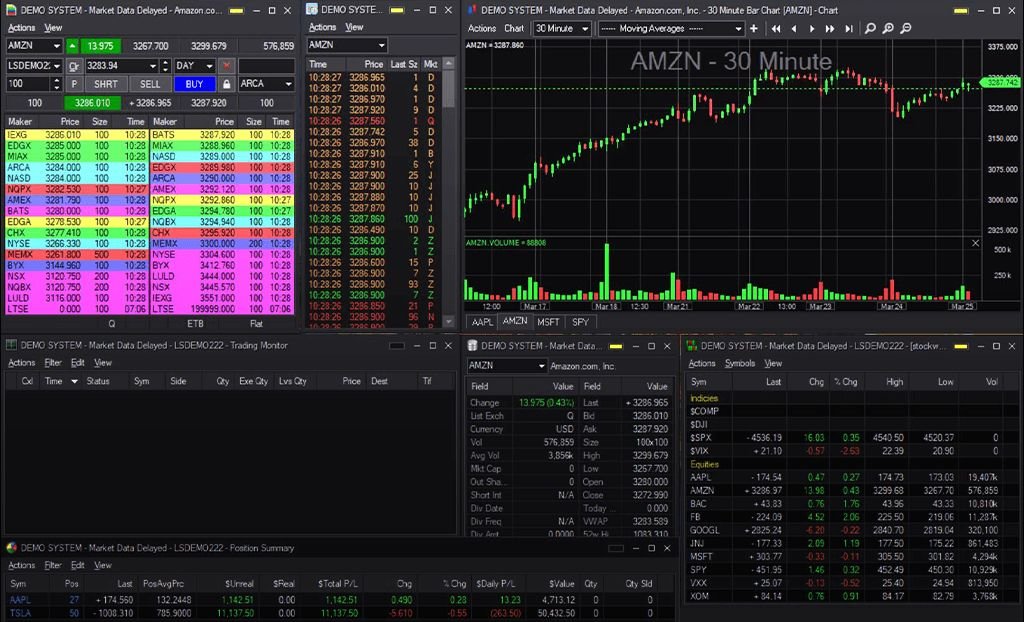Click the SELL order button
Viewport: 1024px width, 622px height.
[x=150, y=84]
